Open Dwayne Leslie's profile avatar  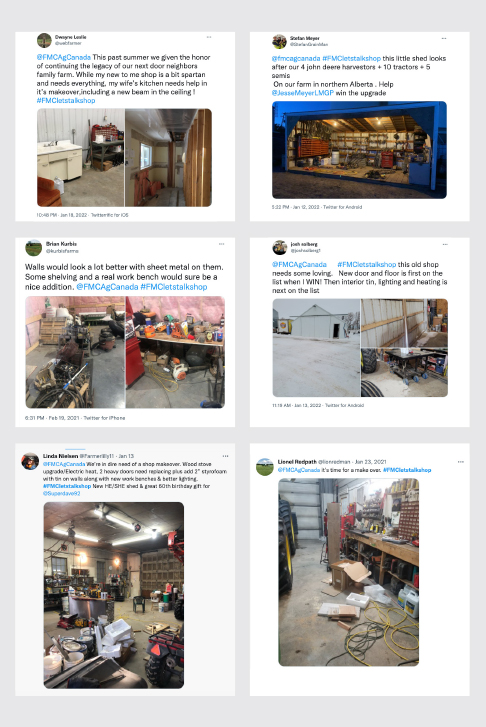coord(44,40)
